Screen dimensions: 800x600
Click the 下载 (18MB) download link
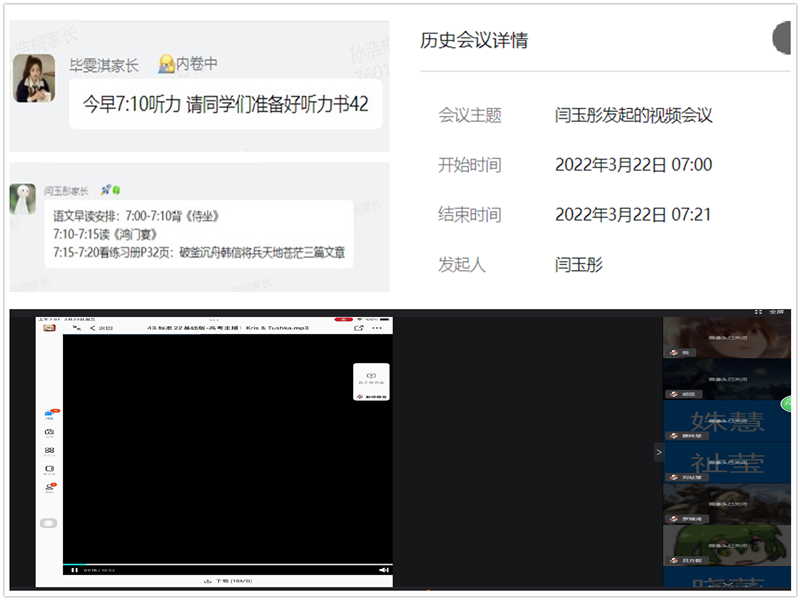tap(226, 580)
